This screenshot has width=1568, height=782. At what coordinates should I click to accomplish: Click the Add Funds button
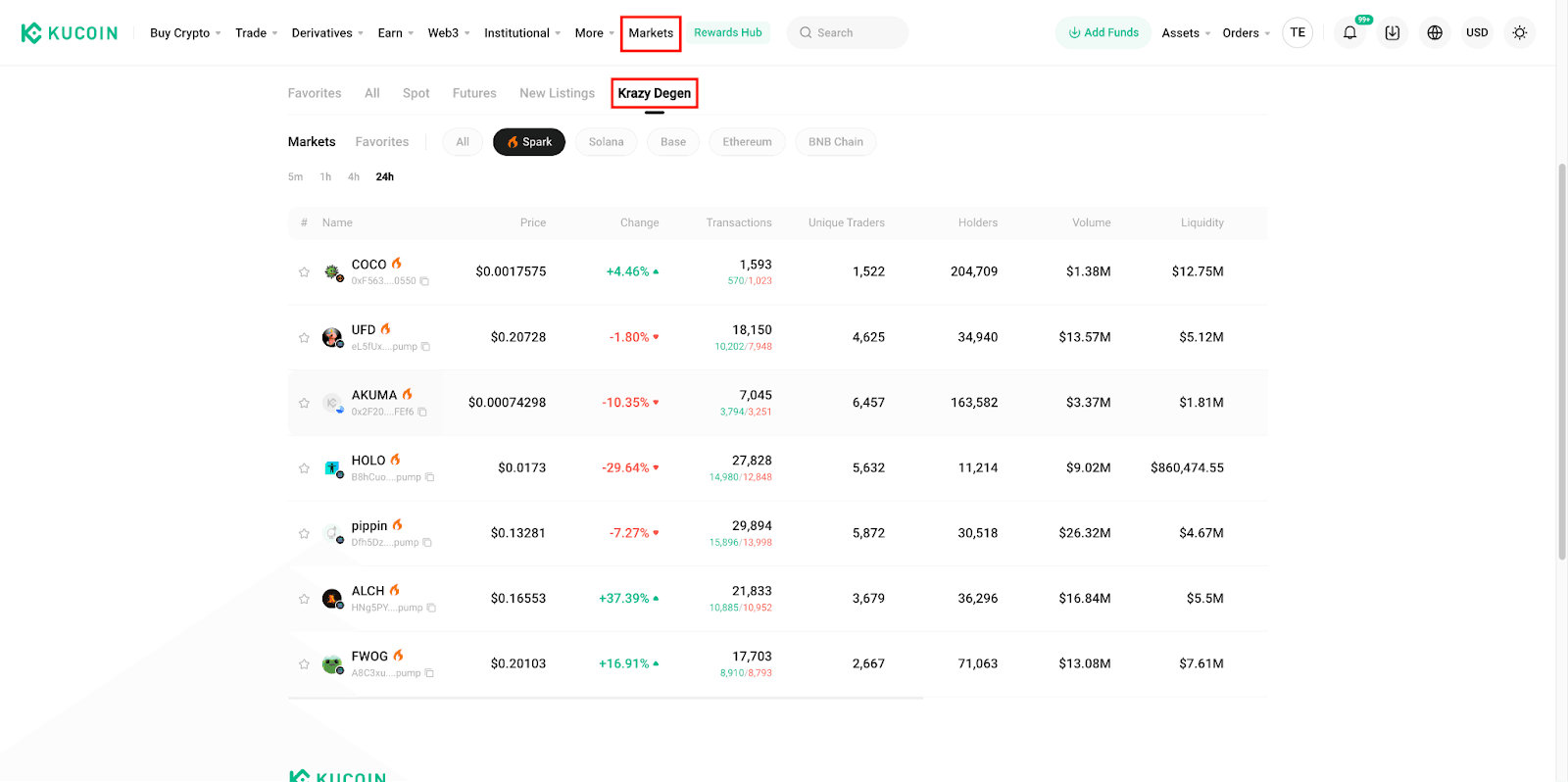tap(1103, 33)
